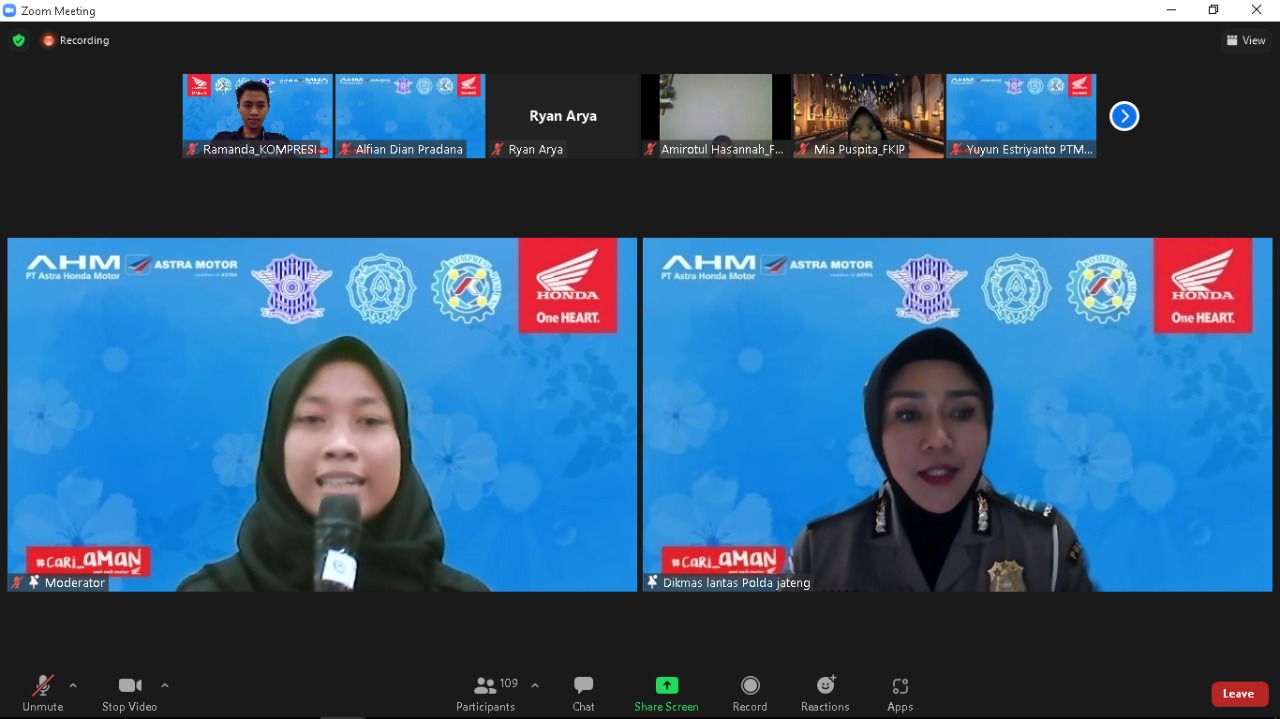Expand audio options arrow beside Unmute
Screen dimensions: 1280x719
[x=73, y=685]
